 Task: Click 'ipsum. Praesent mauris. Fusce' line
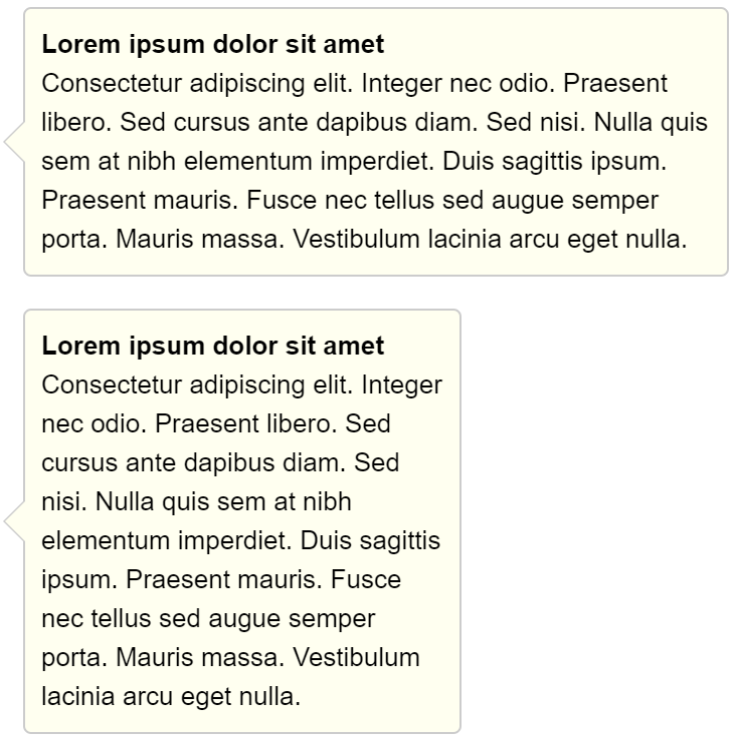point(221,579)
